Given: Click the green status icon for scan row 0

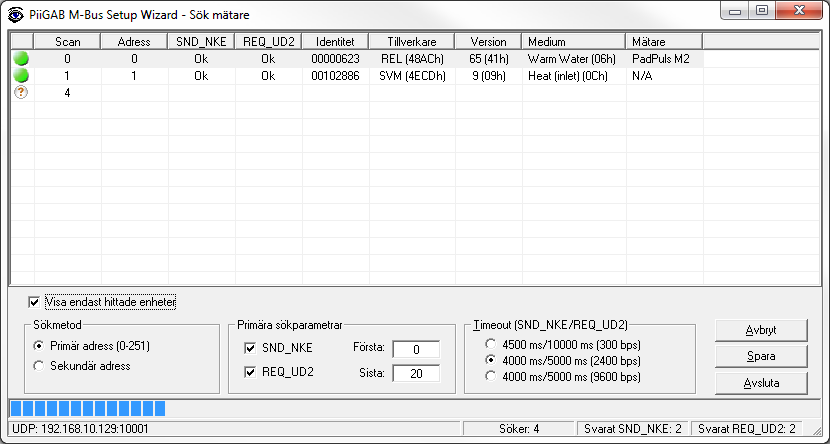Looking at the screenshot, I should pyautogui.click(x=21, y=59).
